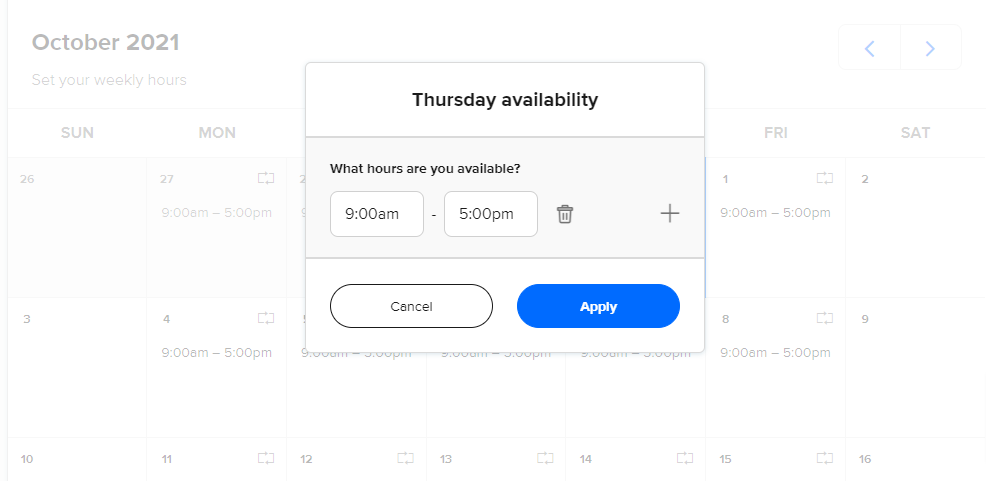Select Monday 27 hours 9:00am – 5:00pm

[216, 213]
